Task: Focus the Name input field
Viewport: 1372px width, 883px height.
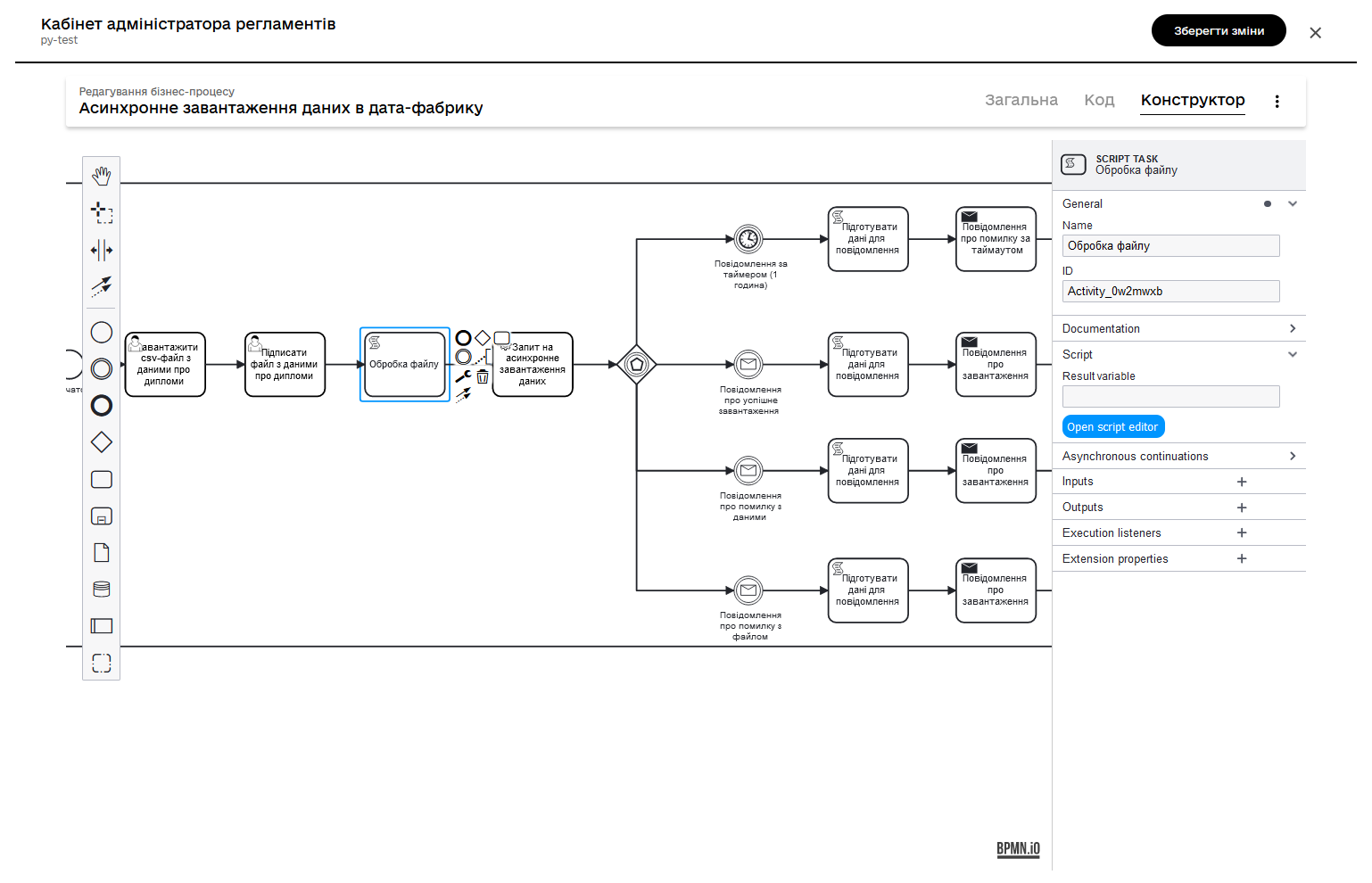Action: (1170, 246)
